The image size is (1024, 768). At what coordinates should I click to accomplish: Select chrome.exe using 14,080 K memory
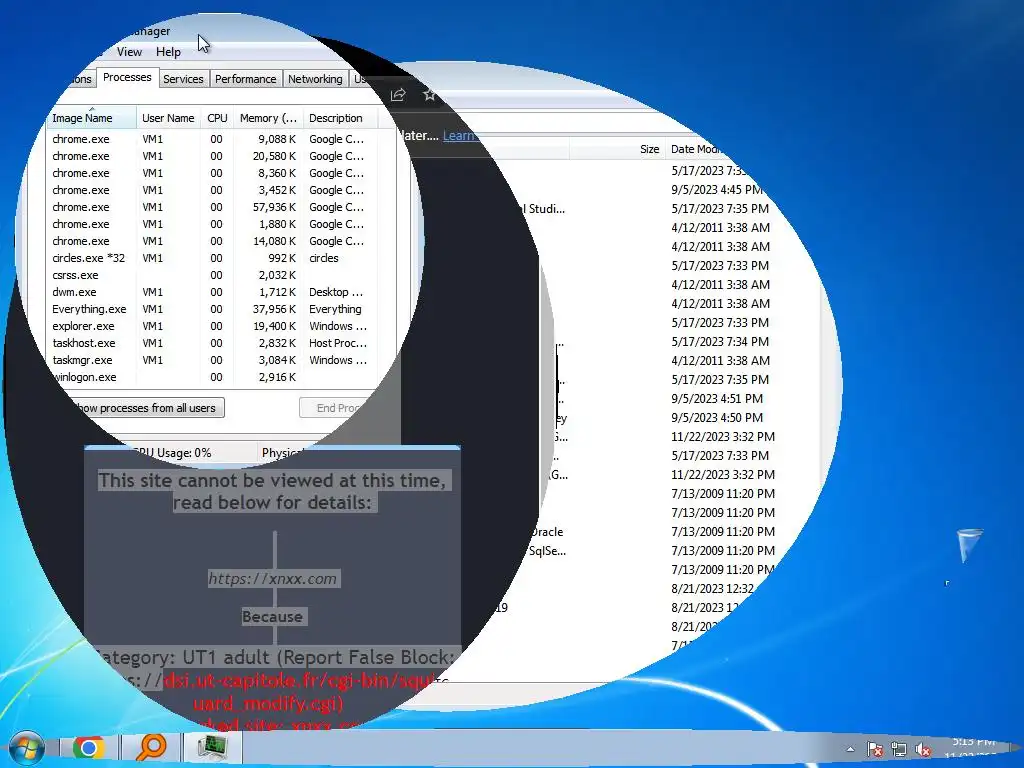[210, 241]
